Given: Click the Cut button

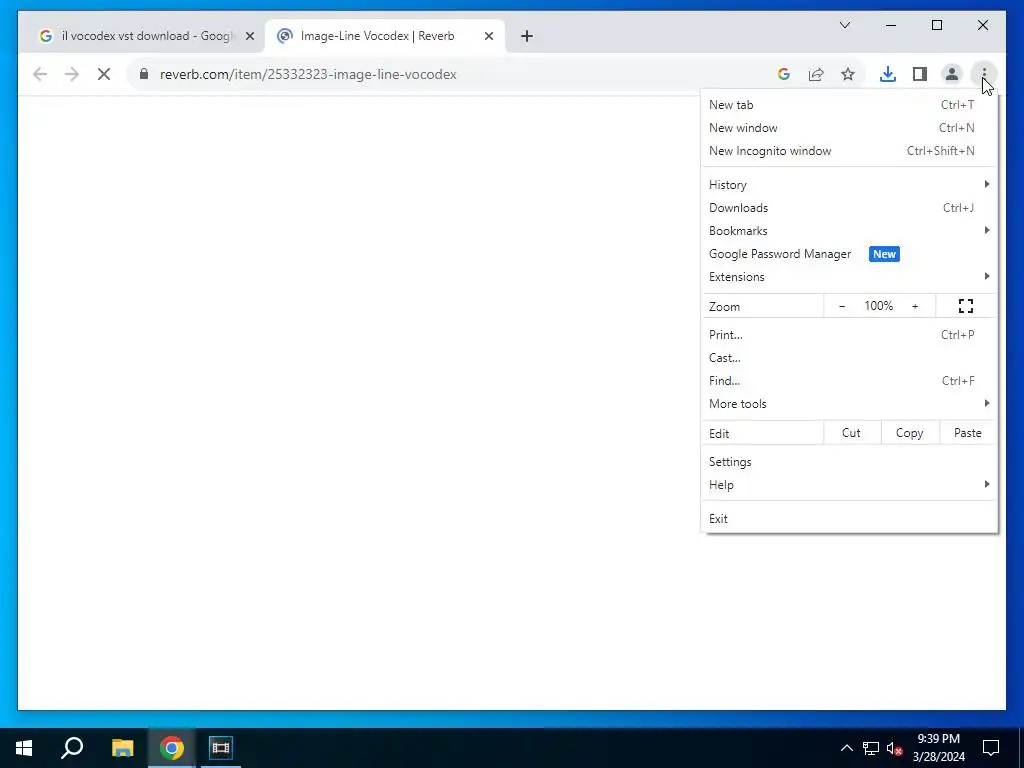Looking at the screenshot, I should coord(852,433).
